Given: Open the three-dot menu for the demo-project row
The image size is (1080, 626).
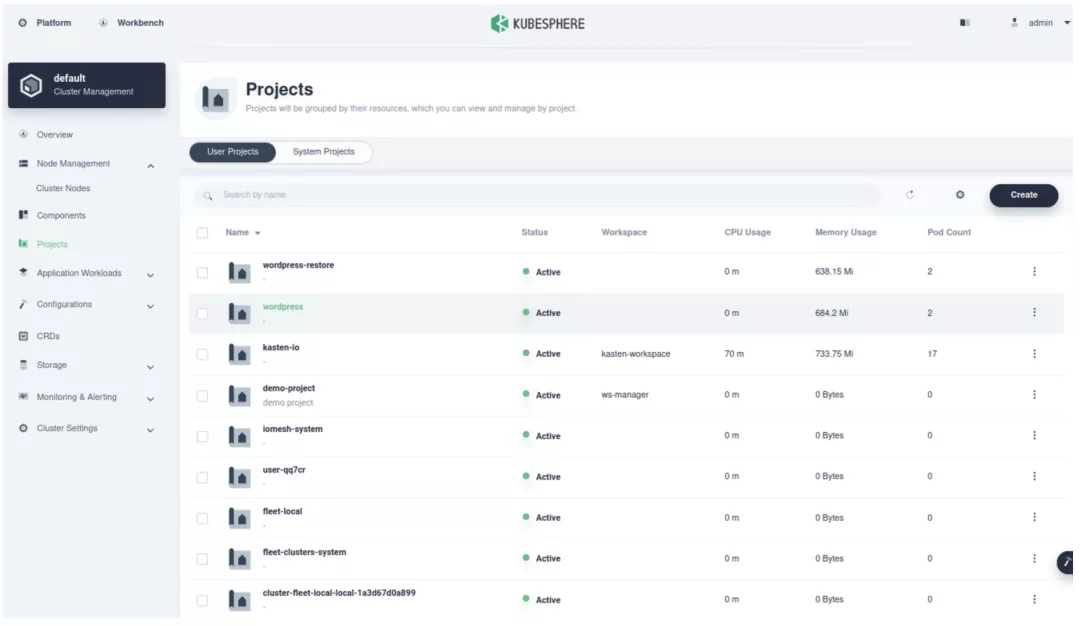Looking at the screenshot, I should click(x=1034, y=395).
